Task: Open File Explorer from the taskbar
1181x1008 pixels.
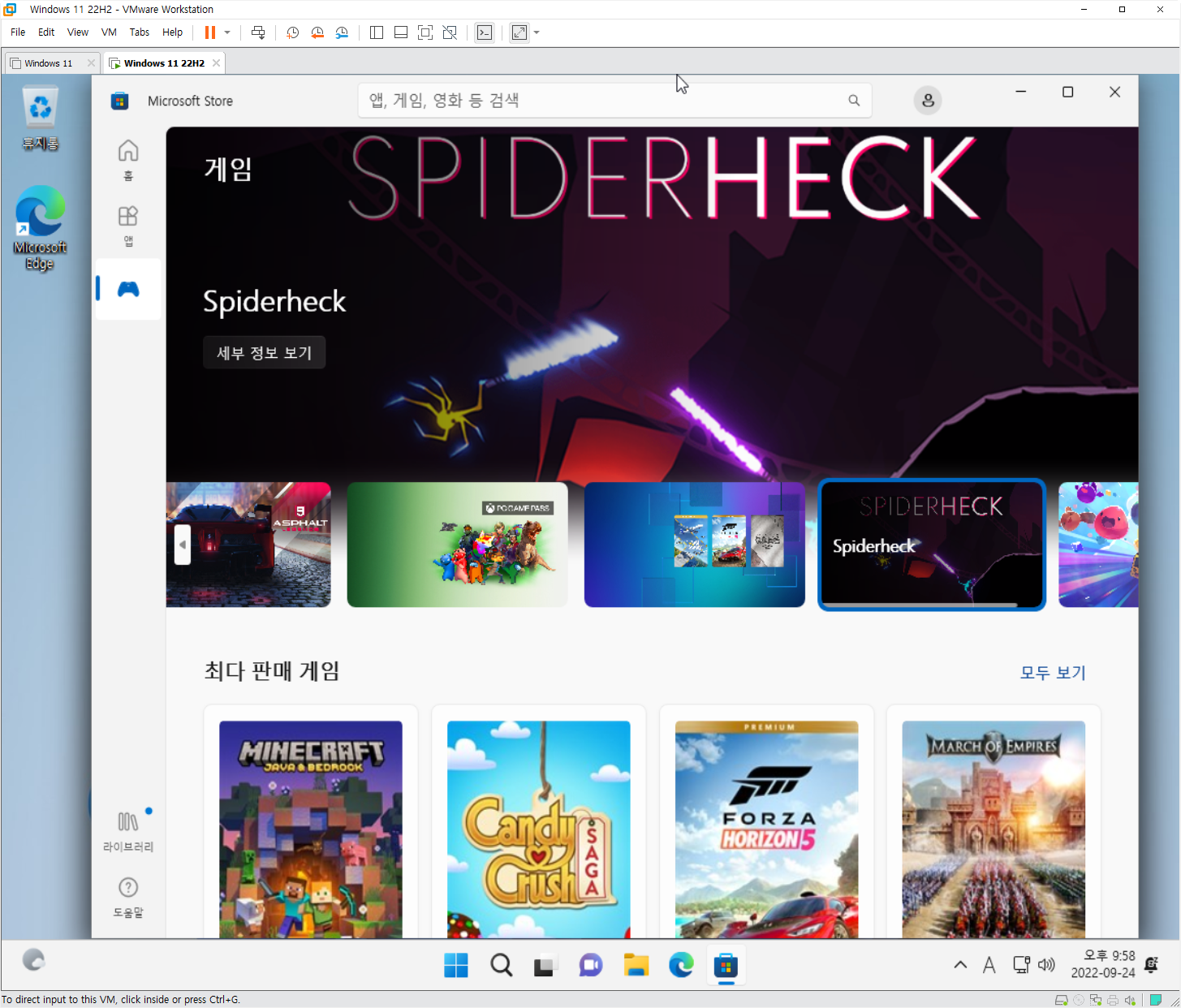Action: click(x=636, y=966)
